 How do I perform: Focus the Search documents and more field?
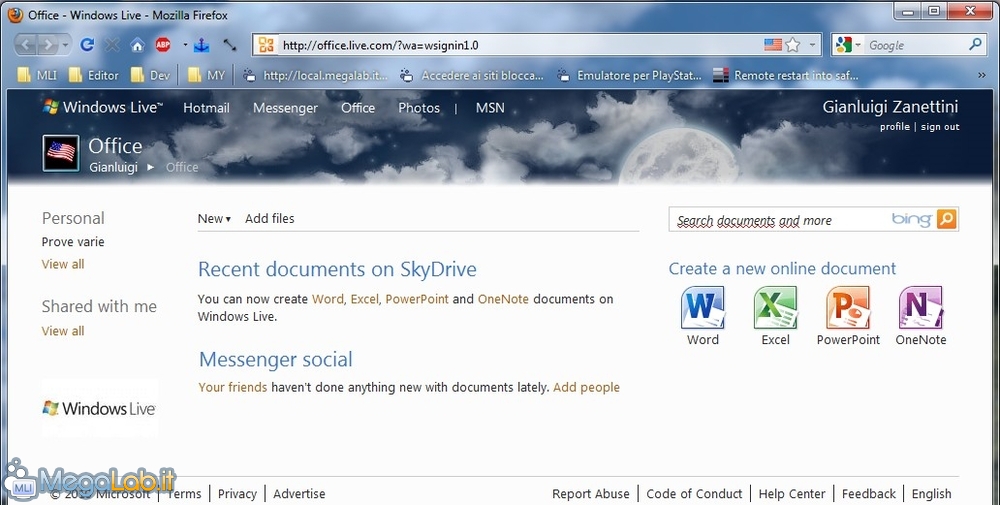click(781, 220)
